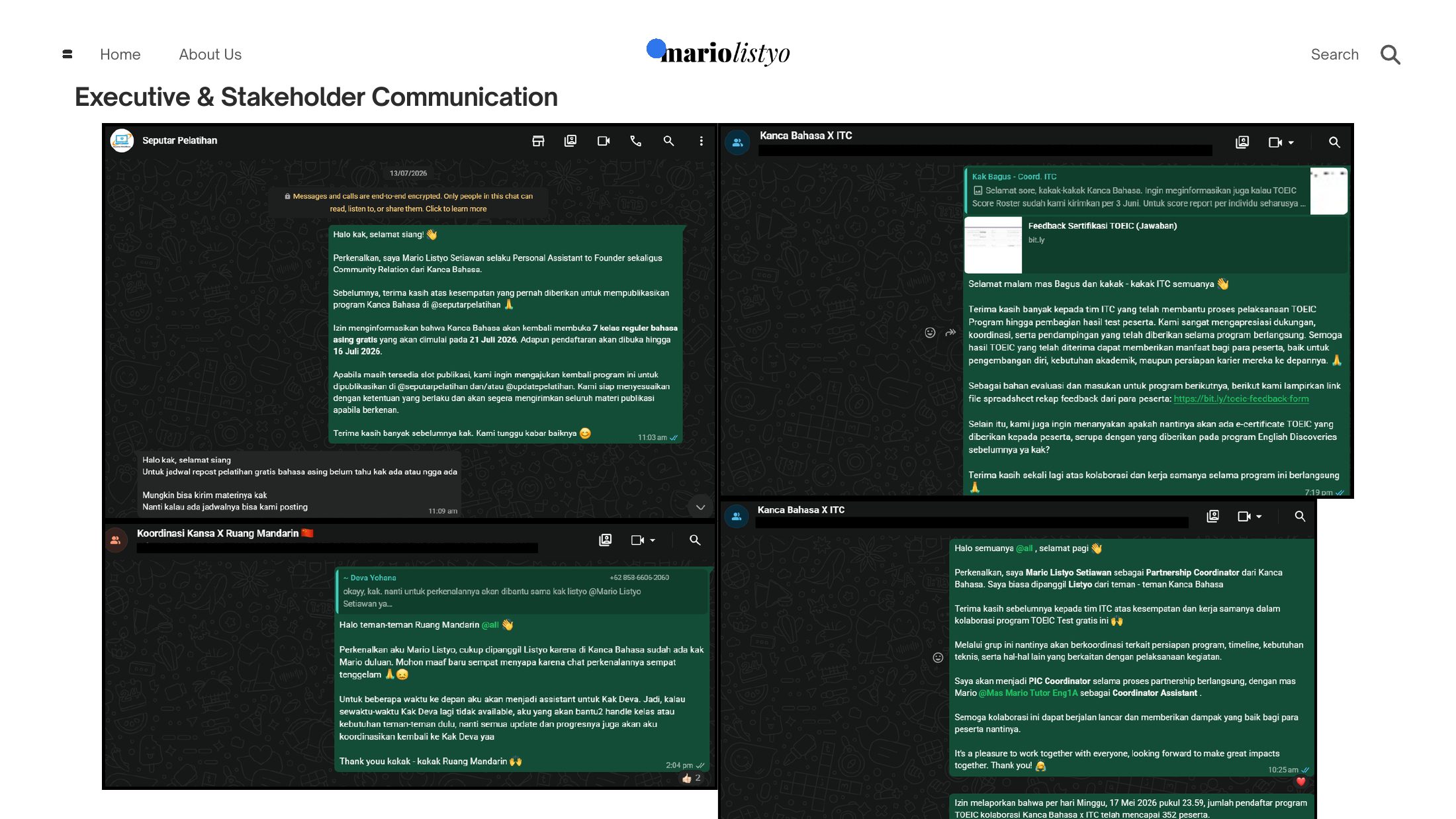Open Feedback Sertifikasi TOEIC link preview thumbnail
The height and width of the screenshot is (819, 1456).
click(x=993, y=245)
